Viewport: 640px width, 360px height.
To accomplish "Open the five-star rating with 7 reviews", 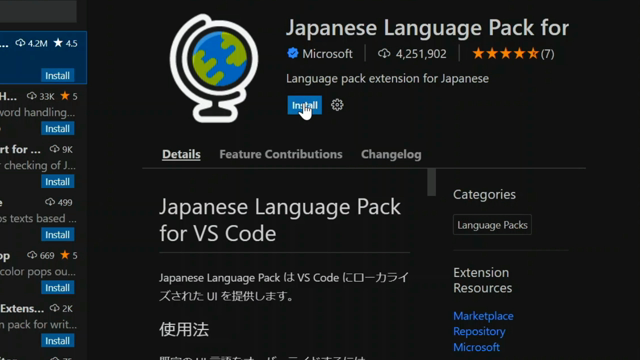I will pyautogui.click(x=513, y=53).
